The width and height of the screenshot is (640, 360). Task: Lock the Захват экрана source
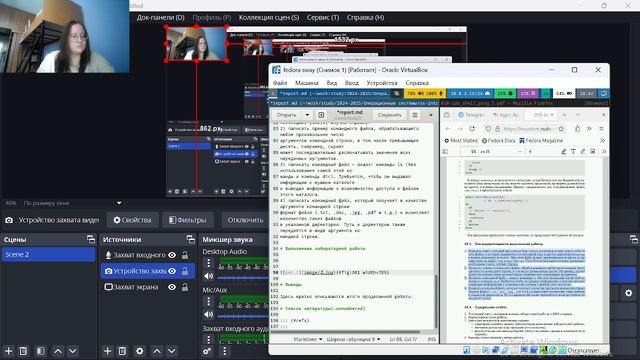185,287
